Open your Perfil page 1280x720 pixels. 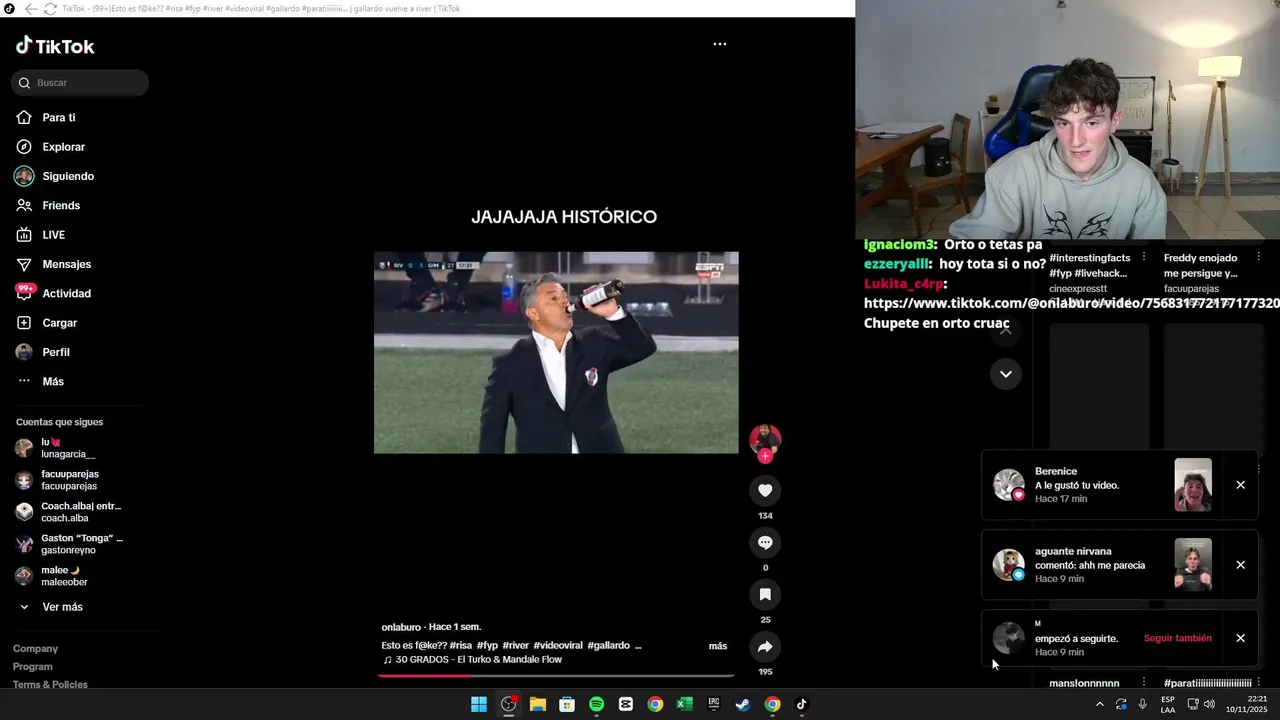tap(56, 352)
